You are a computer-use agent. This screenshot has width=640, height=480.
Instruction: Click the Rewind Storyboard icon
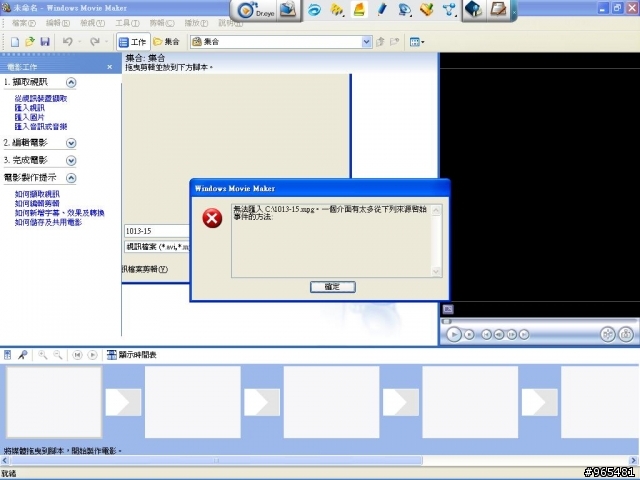click(77, 355)
